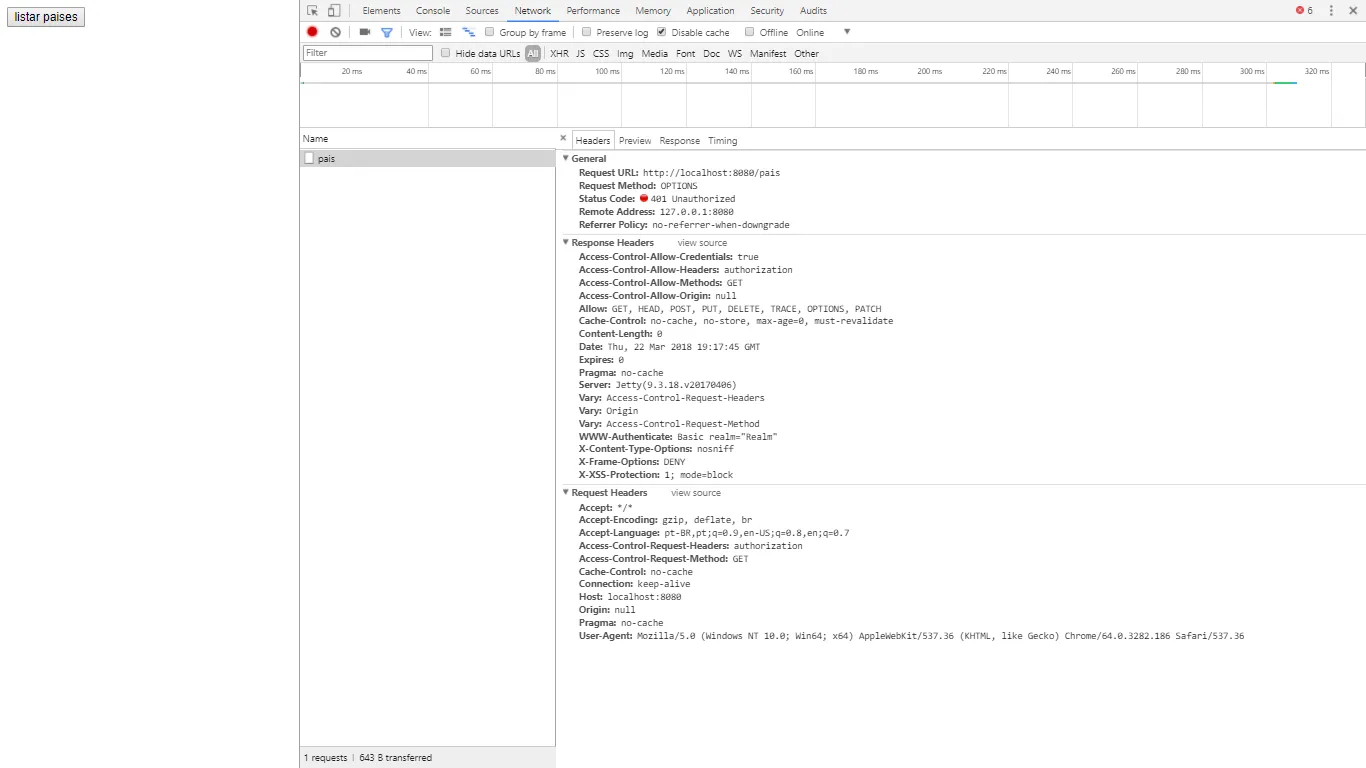
Task: Collapse the Response Headers section
Action: [x=566, y=243]
